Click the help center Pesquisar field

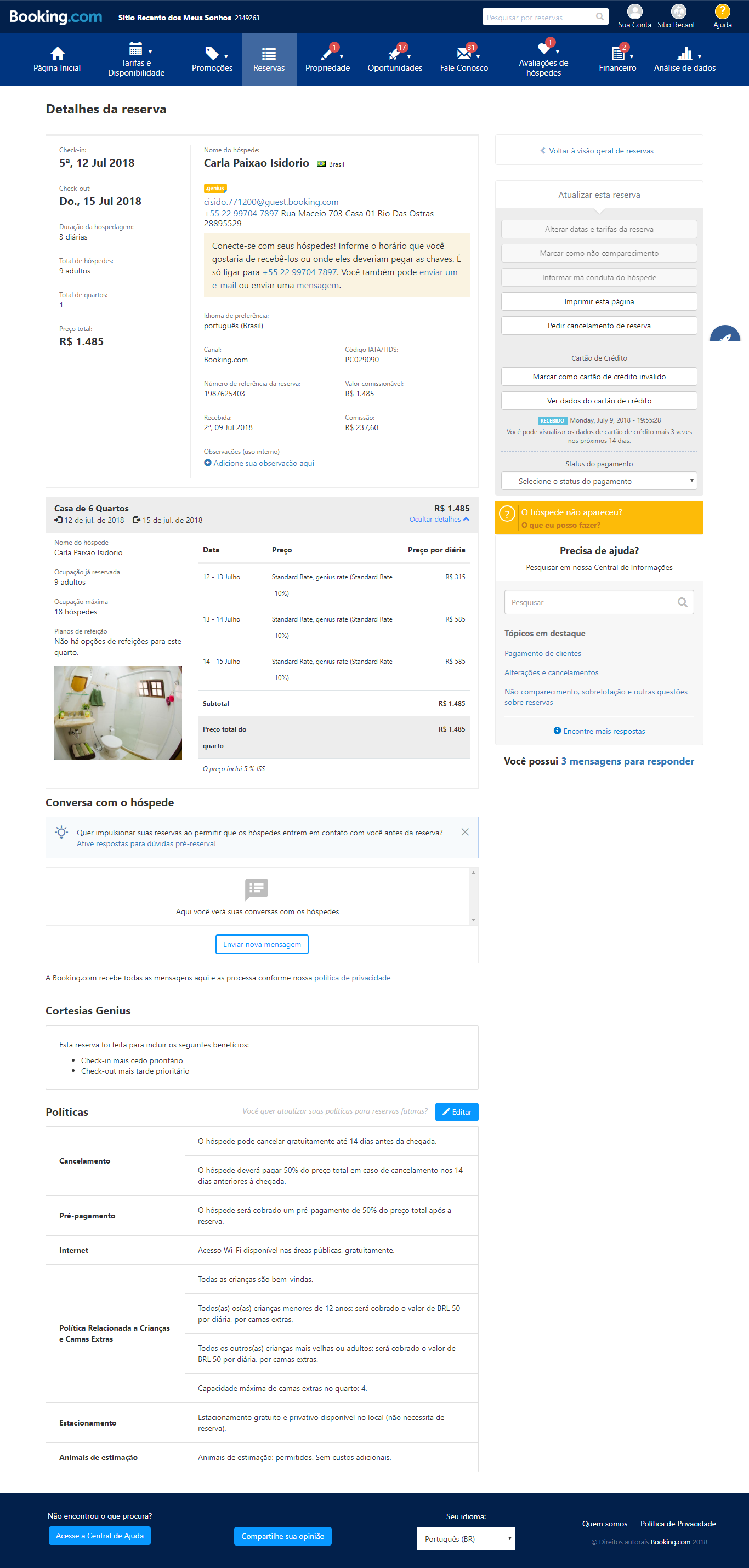599,602
